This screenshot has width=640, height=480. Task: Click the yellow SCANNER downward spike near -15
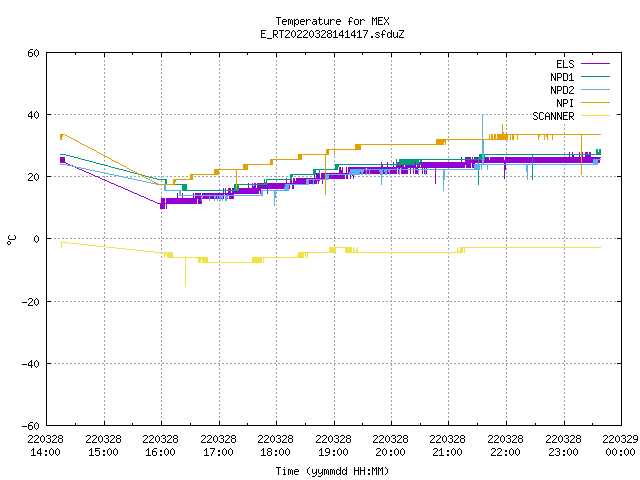[186, 272]
